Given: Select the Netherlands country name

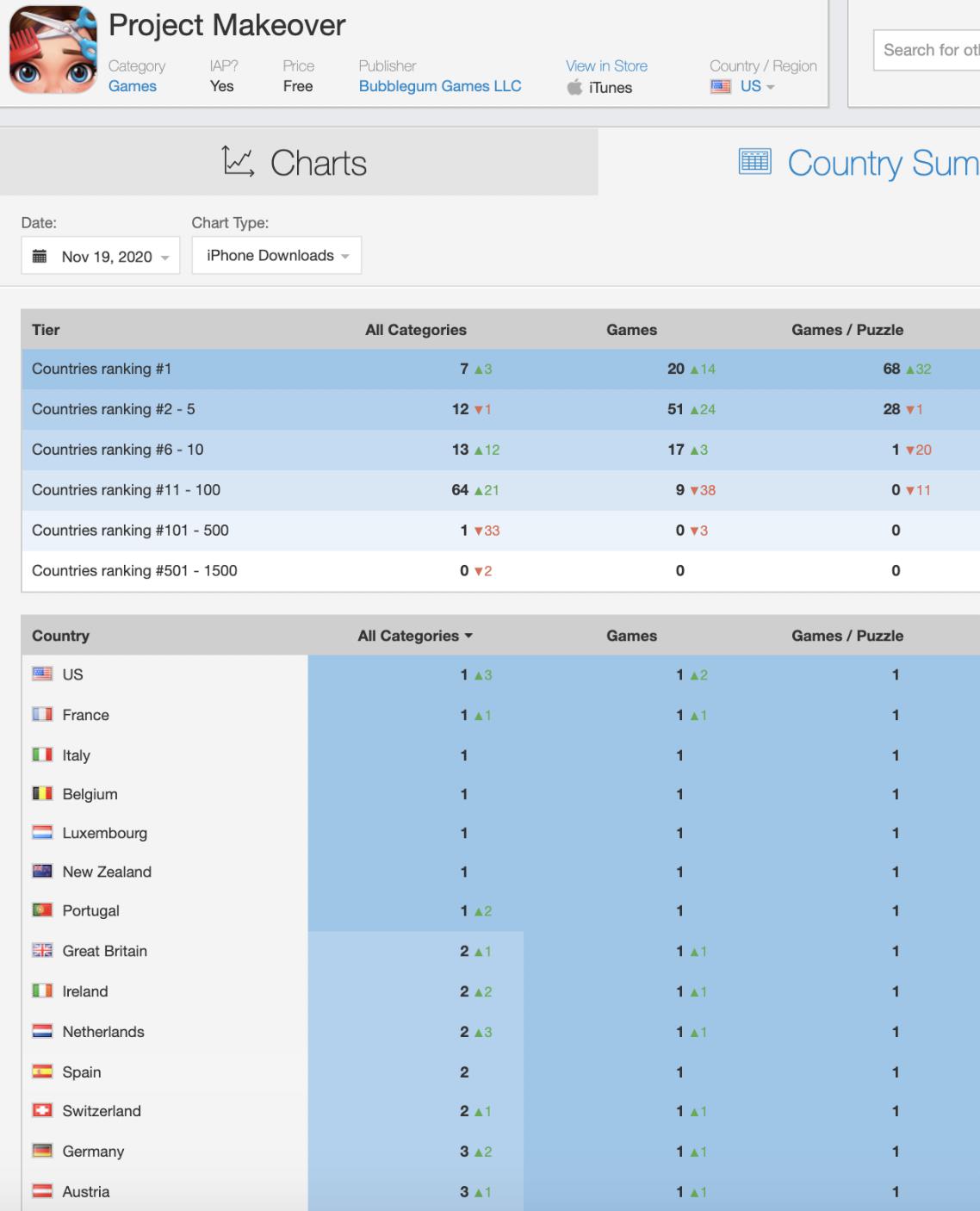Looking at the screenshot, I should (x=103, y=1032).
